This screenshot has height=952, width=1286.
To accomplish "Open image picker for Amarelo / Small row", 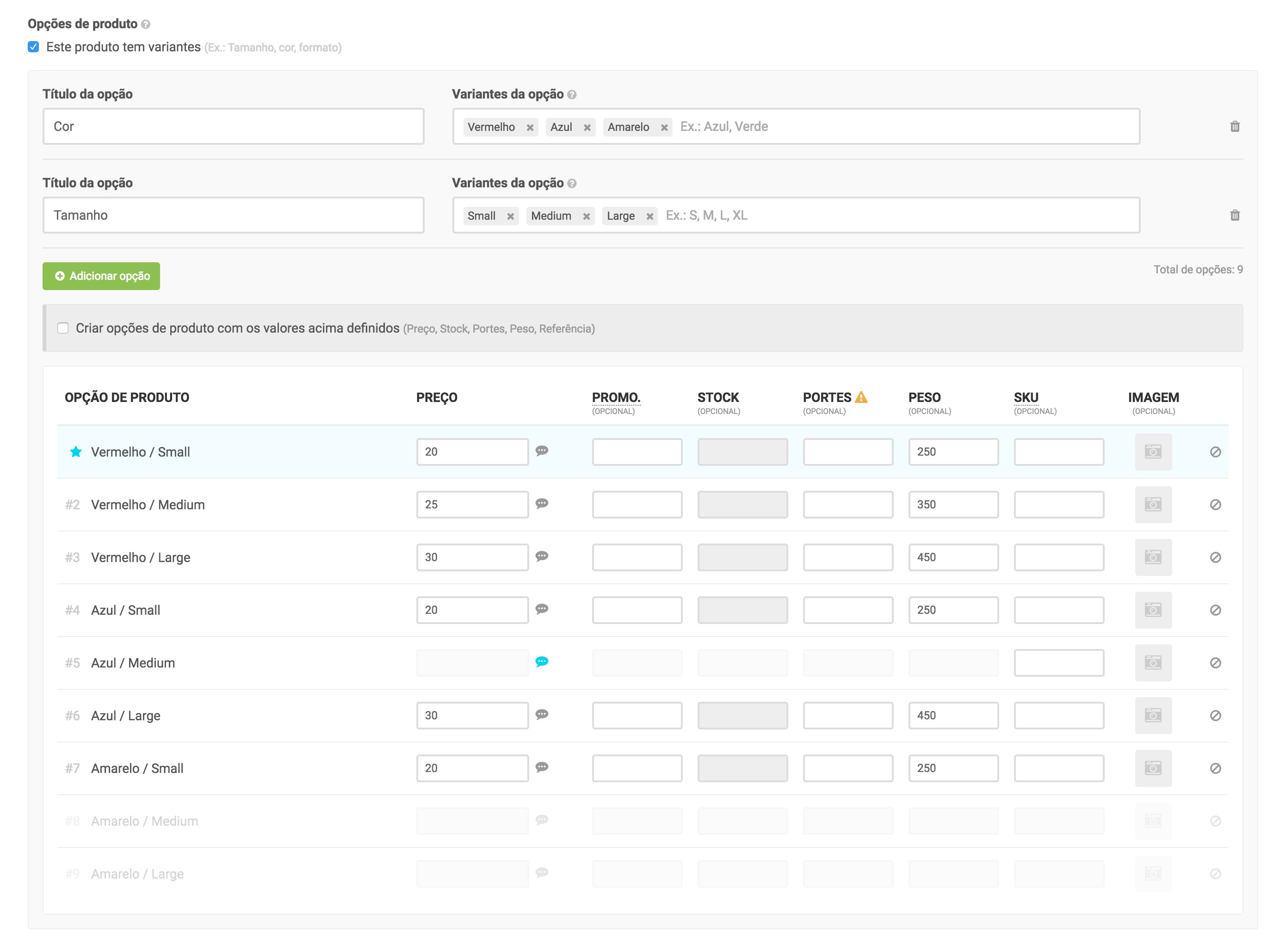I will pyautogui.click(x=1153, y=768).
